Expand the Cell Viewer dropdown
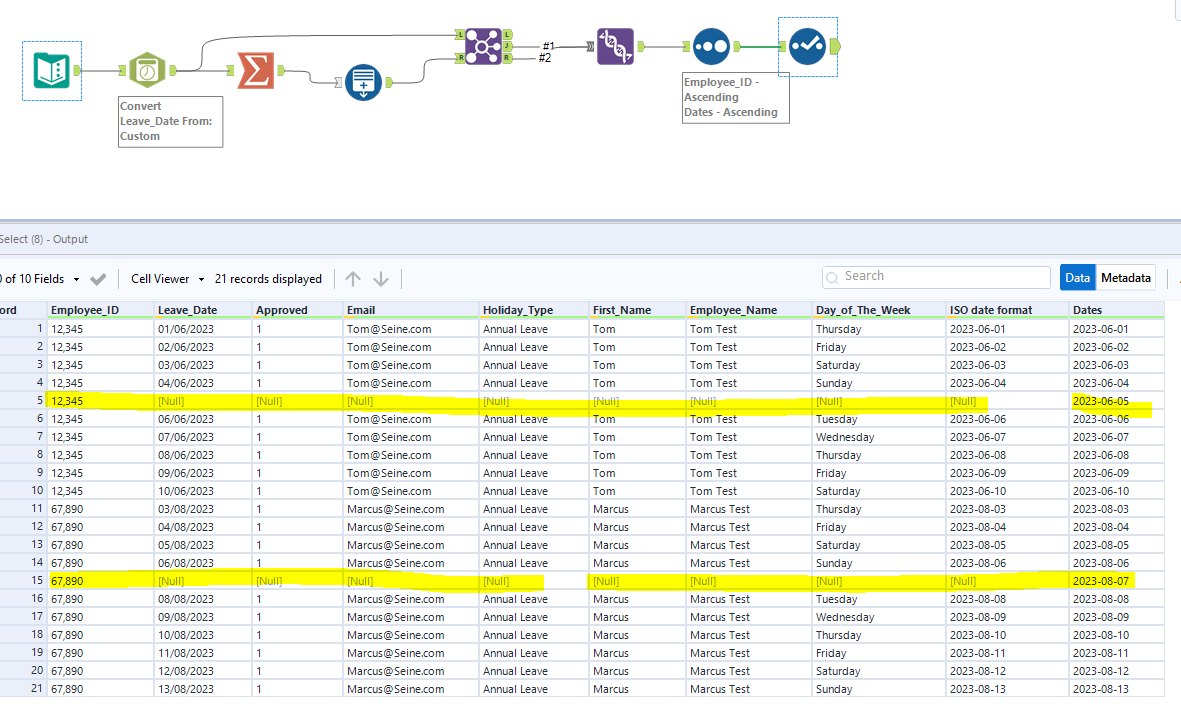Viewport: 1181px width, 717px height. [x=167, y=279]
